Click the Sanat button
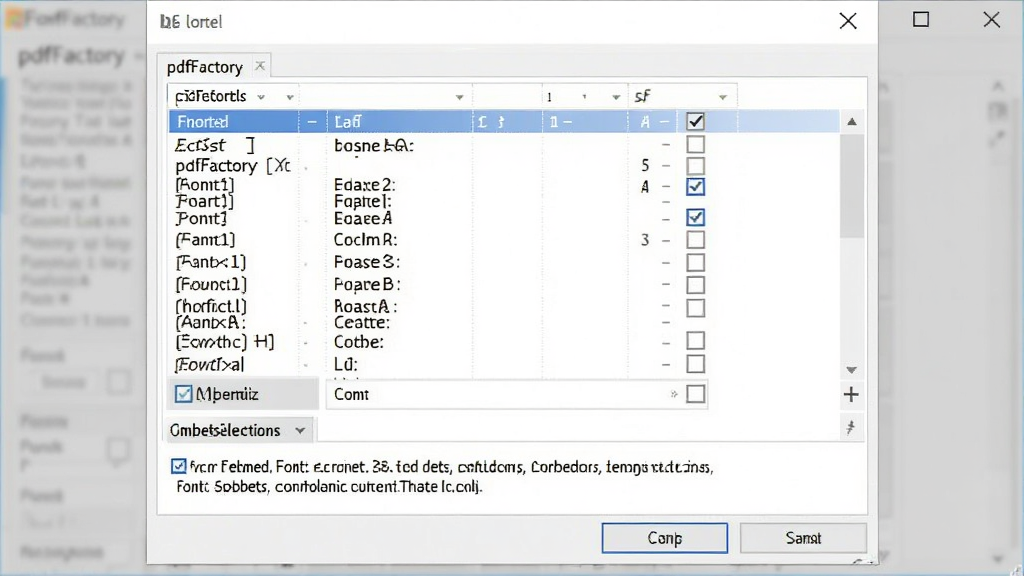This screenshot has width=1024, height=576. [803, 537]
